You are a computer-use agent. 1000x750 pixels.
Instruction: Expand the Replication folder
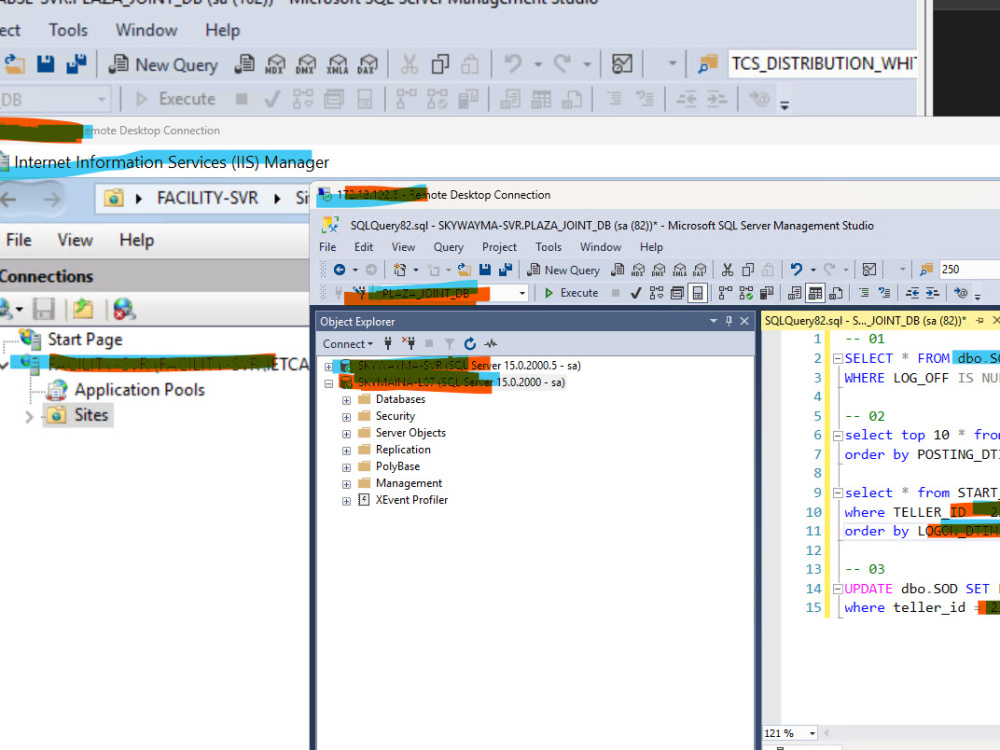(x=346, y=451)
